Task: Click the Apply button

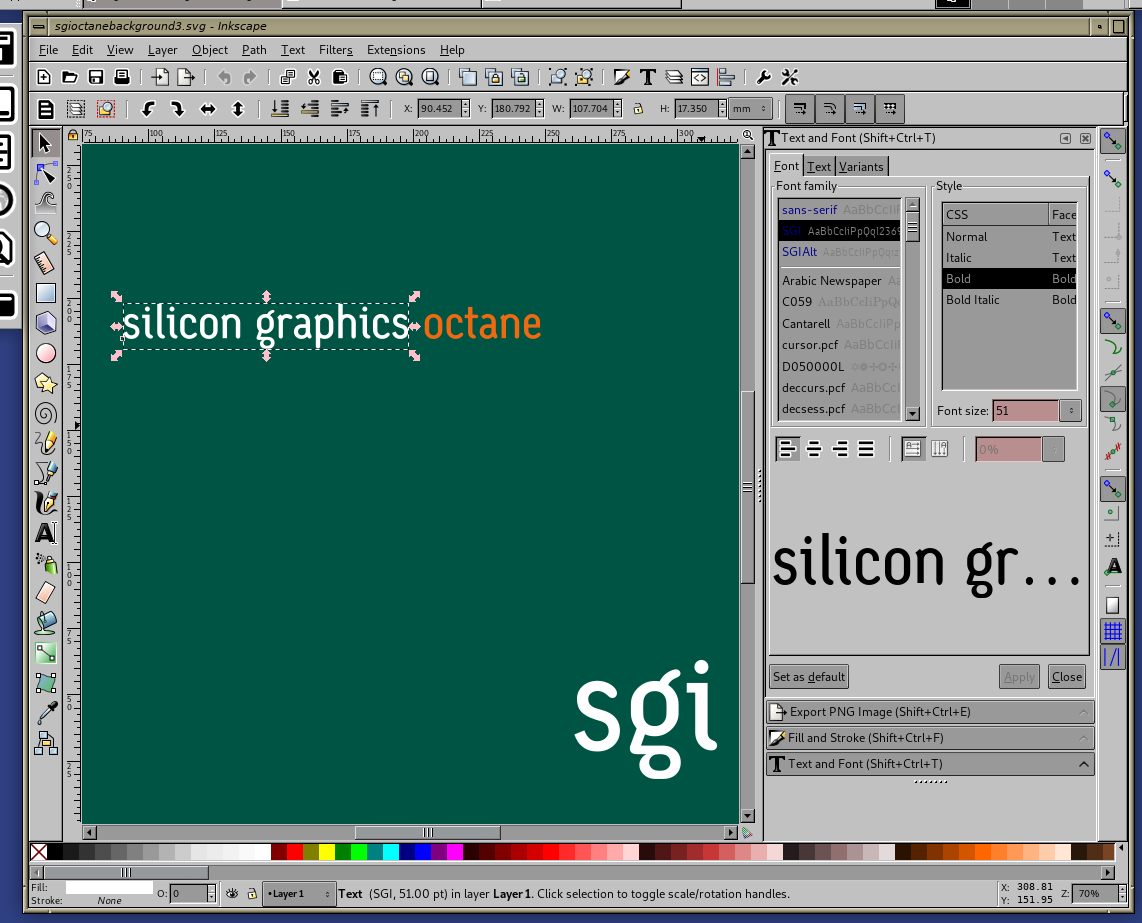Action: coord(1019,677)
